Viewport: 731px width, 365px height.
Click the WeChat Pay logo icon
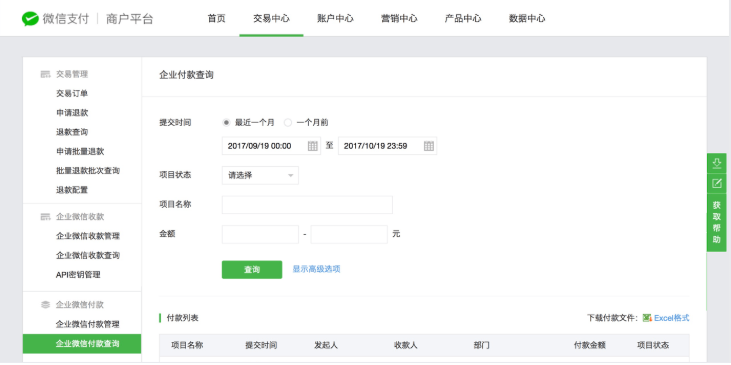click(x=30, y=19)
